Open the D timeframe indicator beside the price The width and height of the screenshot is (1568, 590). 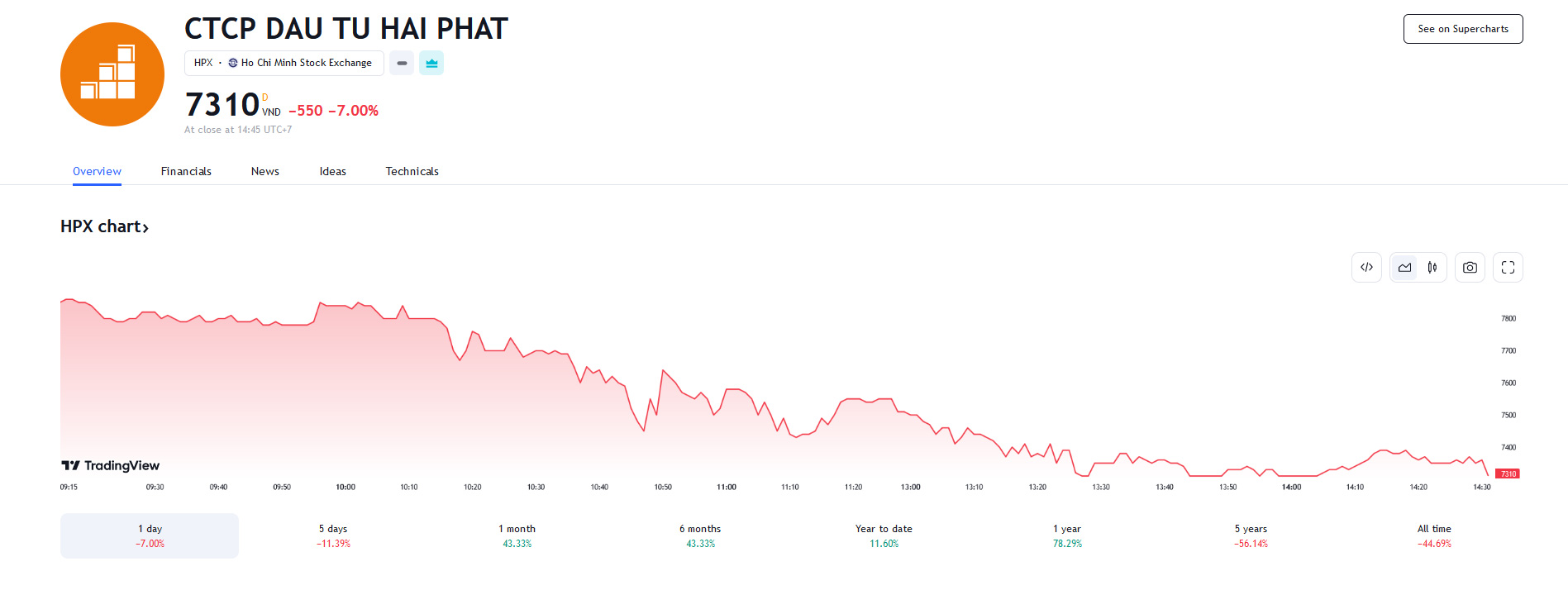point(265,97)
